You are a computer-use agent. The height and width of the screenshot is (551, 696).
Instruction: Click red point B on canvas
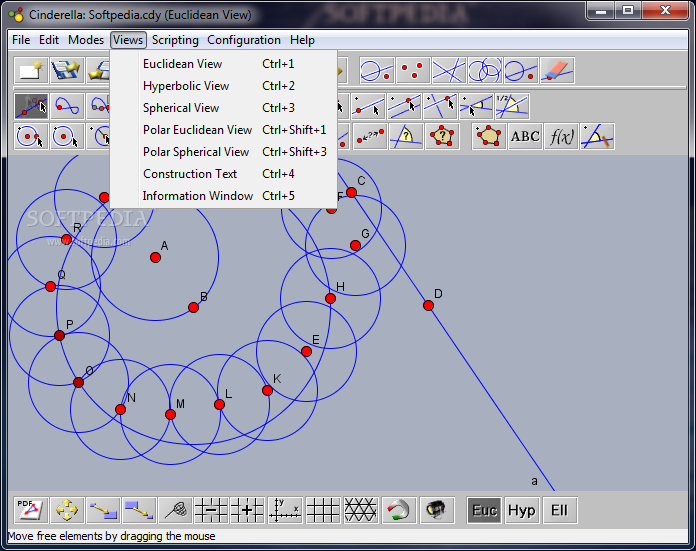194,308
